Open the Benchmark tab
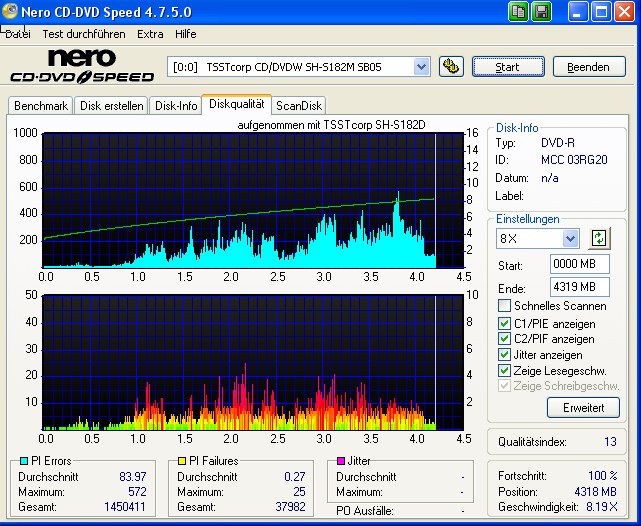Image resolution: width=641 pixels, height=526 pixels. tap(40, 106)
